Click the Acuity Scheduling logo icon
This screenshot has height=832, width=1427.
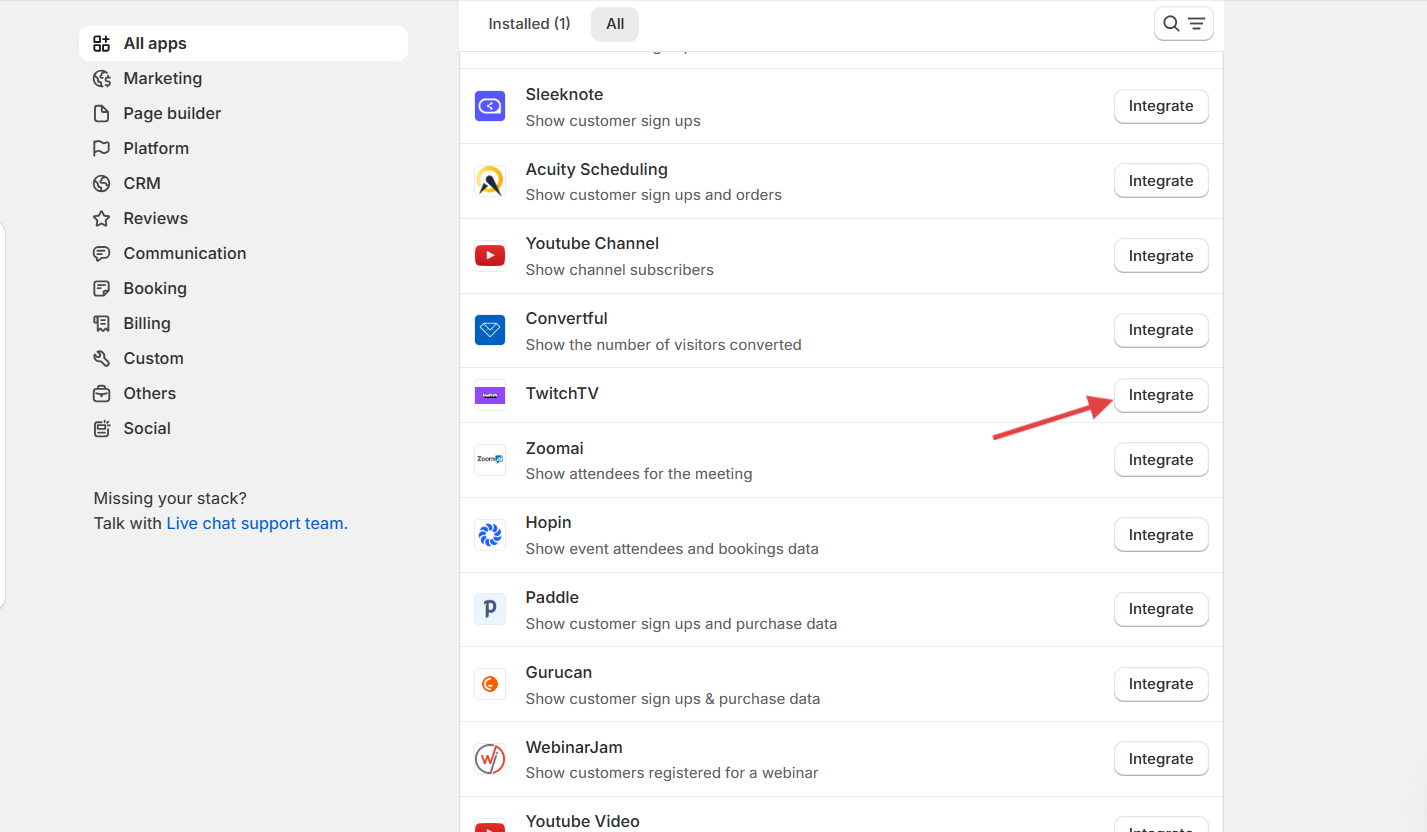pos(489,181)
